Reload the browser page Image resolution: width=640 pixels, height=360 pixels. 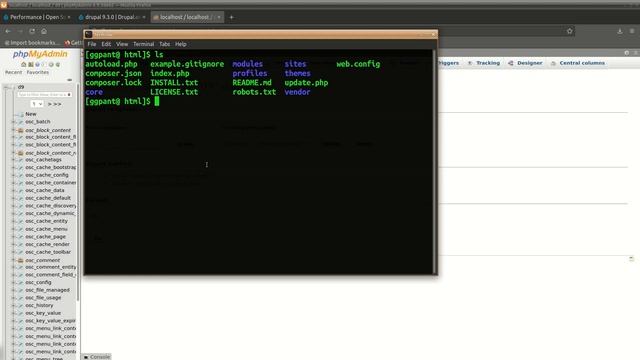(x=32, y=31)
